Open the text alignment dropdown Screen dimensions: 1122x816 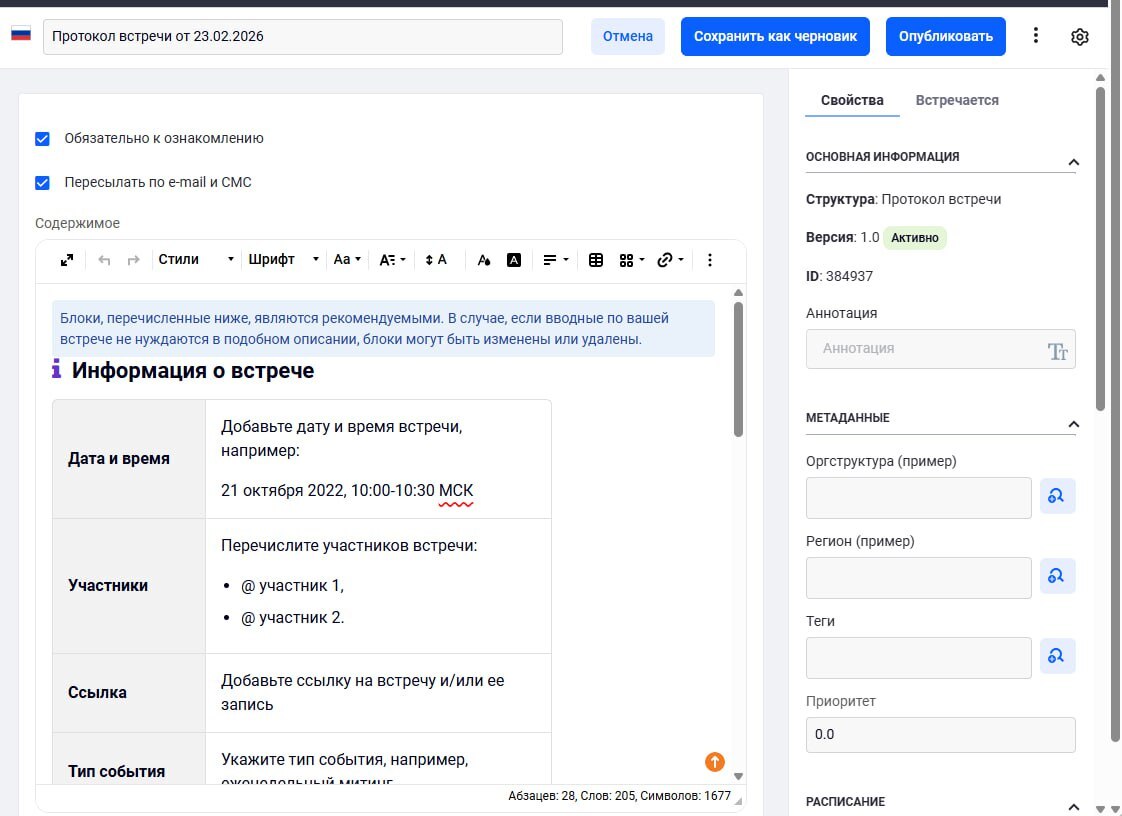click(555, 260)
